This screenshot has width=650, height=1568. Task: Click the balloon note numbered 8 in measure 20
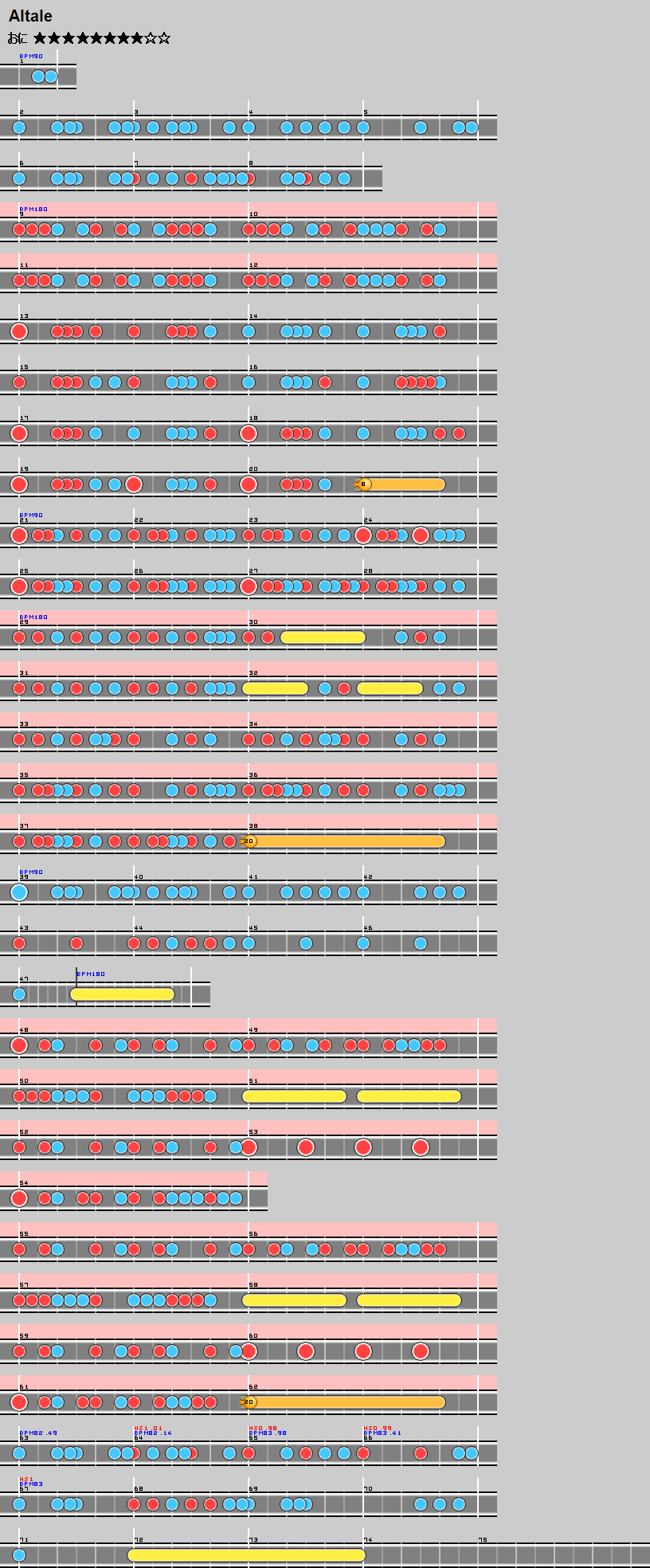click(363, 484)
